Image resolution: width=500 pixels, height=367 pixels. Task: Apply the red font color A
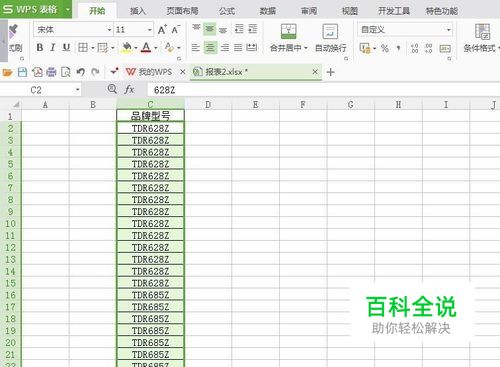click(146, 48)
